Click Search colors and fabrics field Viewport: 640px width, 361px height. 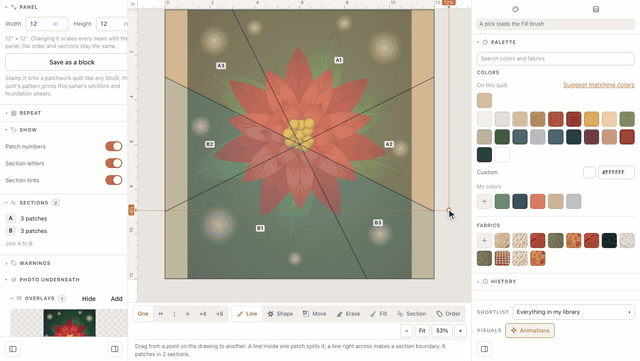(556, 58)
